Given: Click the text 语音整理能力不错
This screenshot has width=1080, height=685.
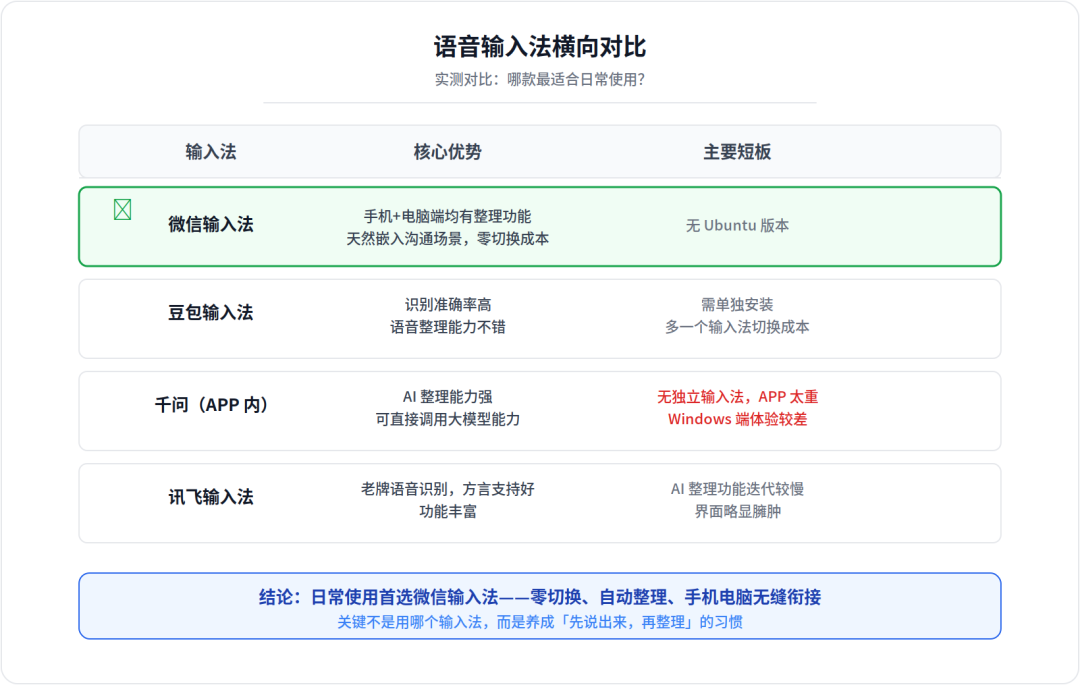Looking at the screenshot, I should click(448, 327).
